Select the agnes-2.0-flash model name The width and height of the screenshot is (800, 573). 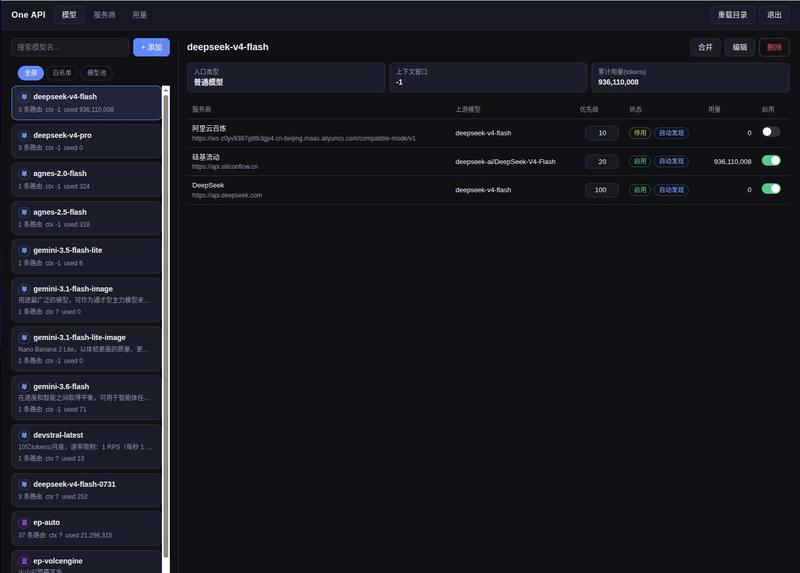(x=60, y=173)
